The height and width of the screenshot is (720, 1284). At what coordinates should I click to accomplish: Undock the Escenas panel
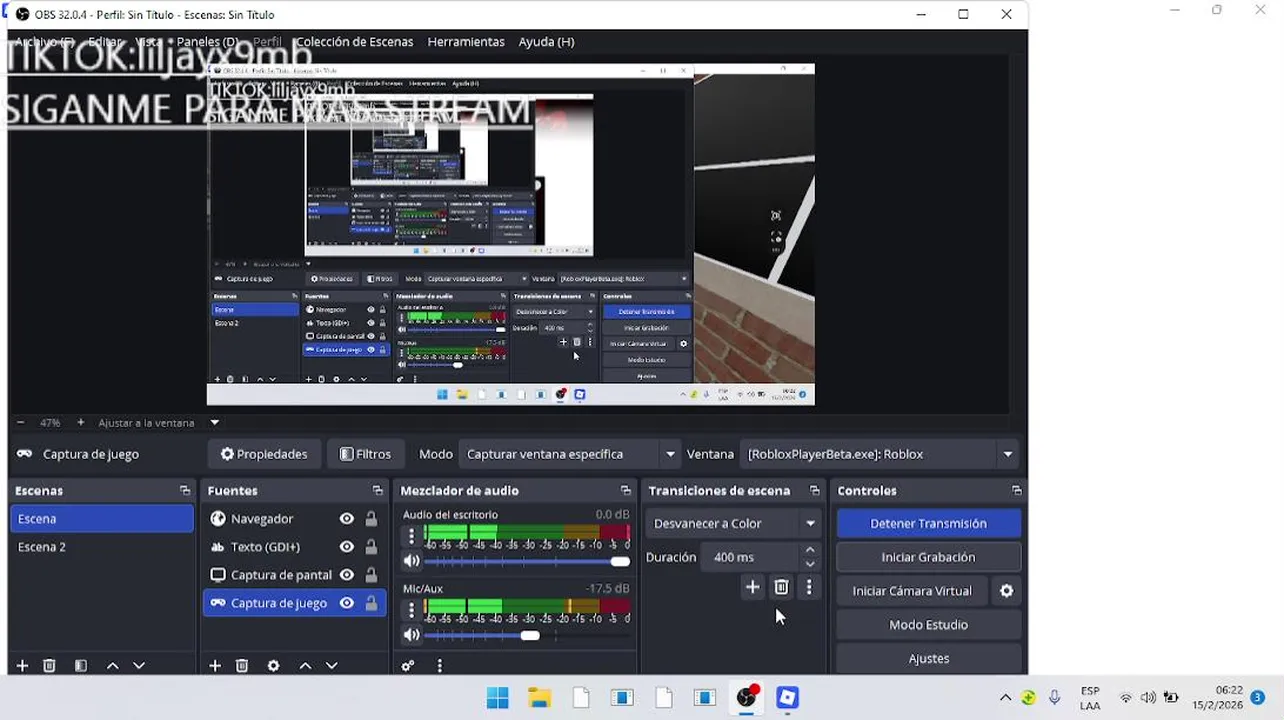(185, 491)
